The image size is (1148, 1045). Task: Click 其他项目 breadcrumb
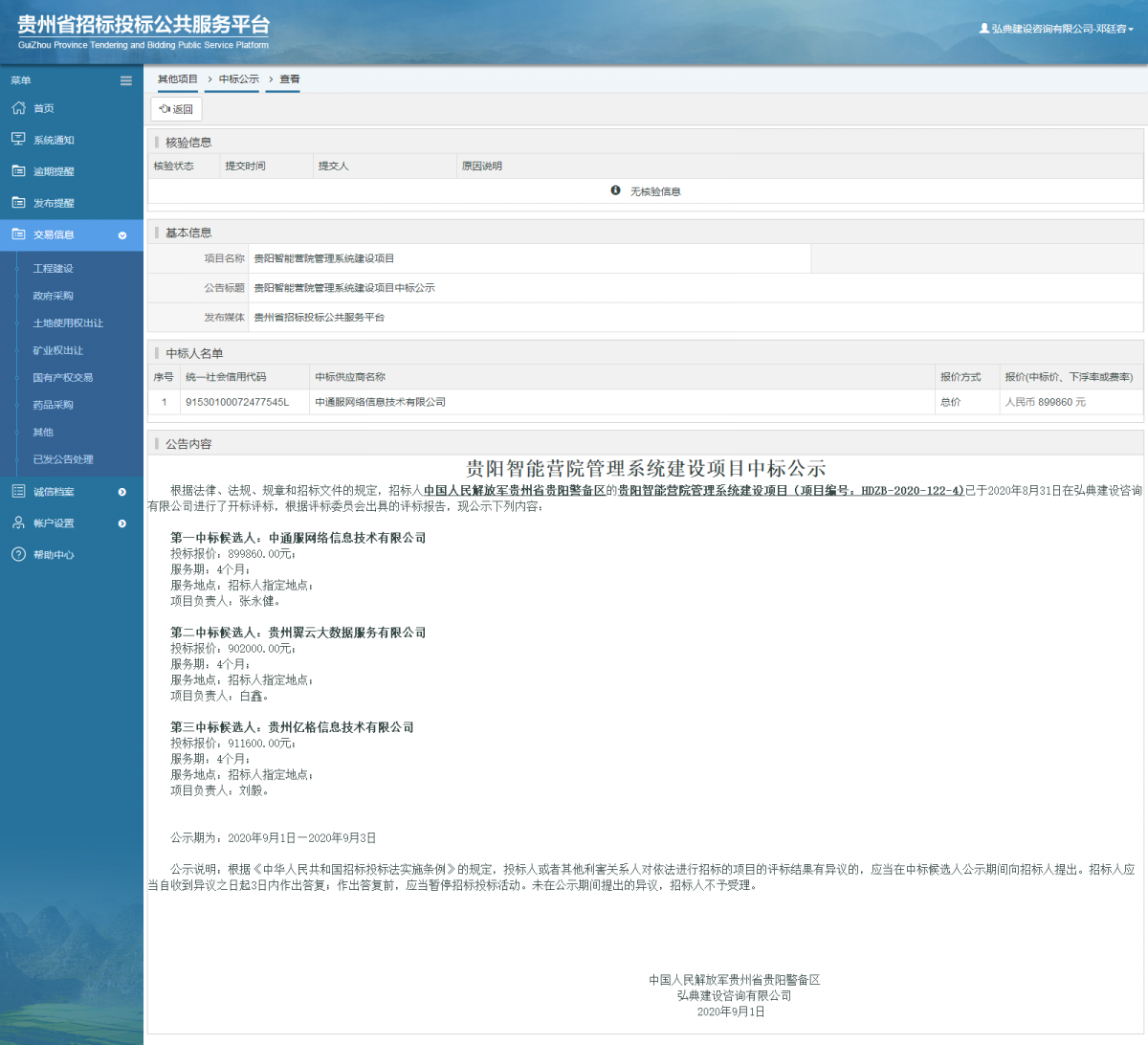tap(178, 79)
